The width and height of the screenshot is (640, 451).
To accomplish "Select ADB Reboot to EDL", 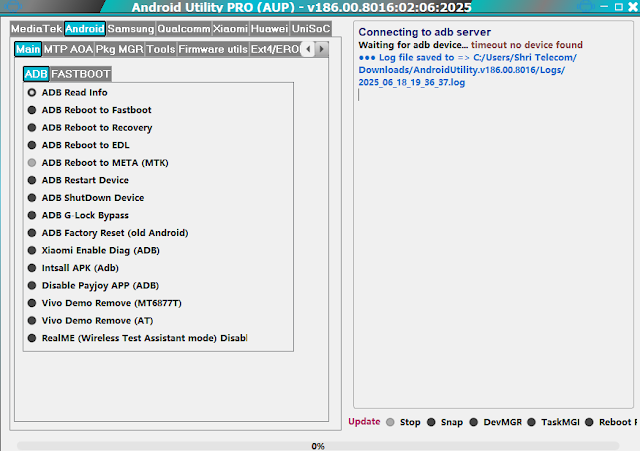I will coord(78,145).
